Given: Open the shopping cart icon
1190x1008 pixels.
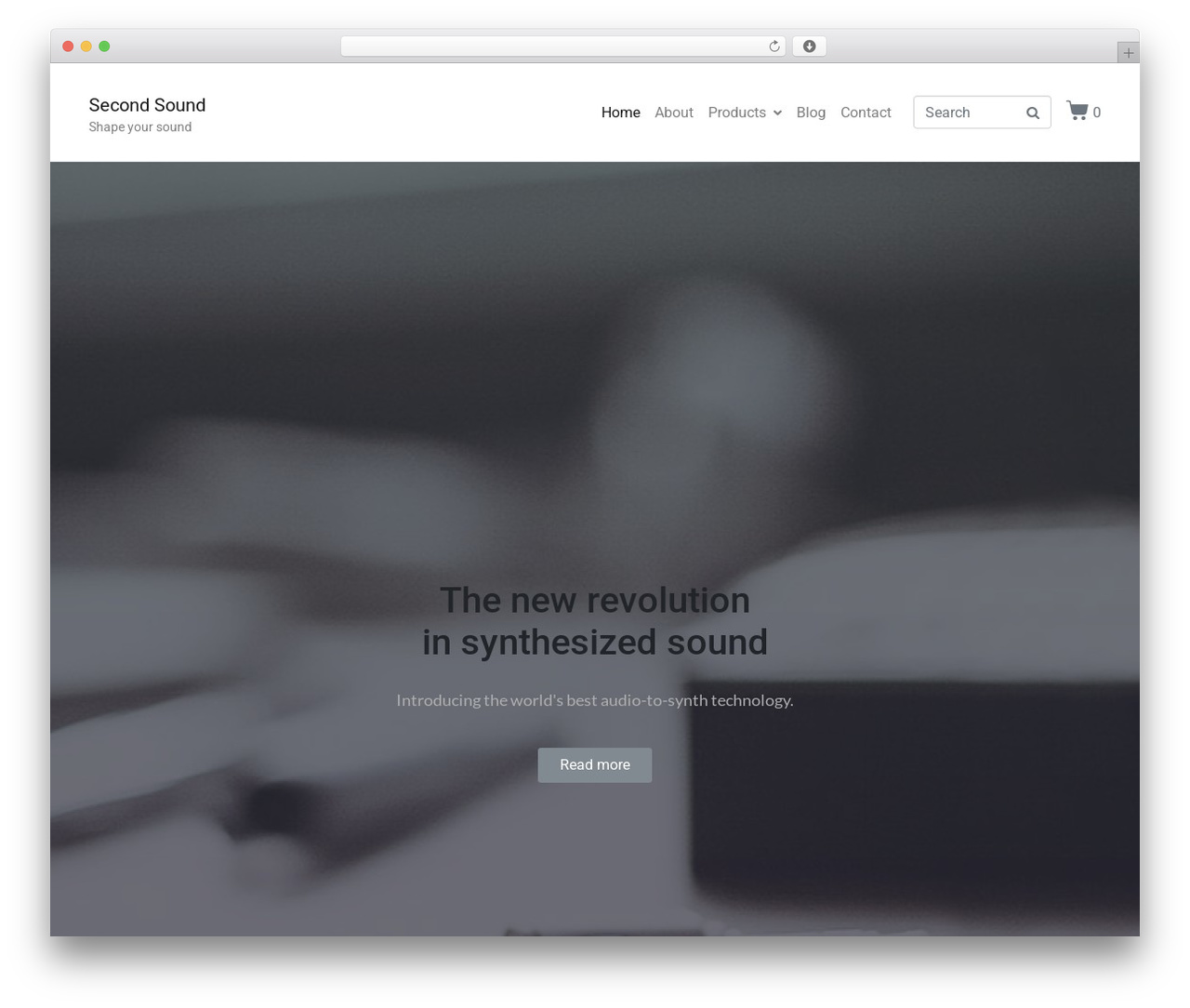Looking at the screenshot, I should pyautogui.click(x=1077, y=111).
